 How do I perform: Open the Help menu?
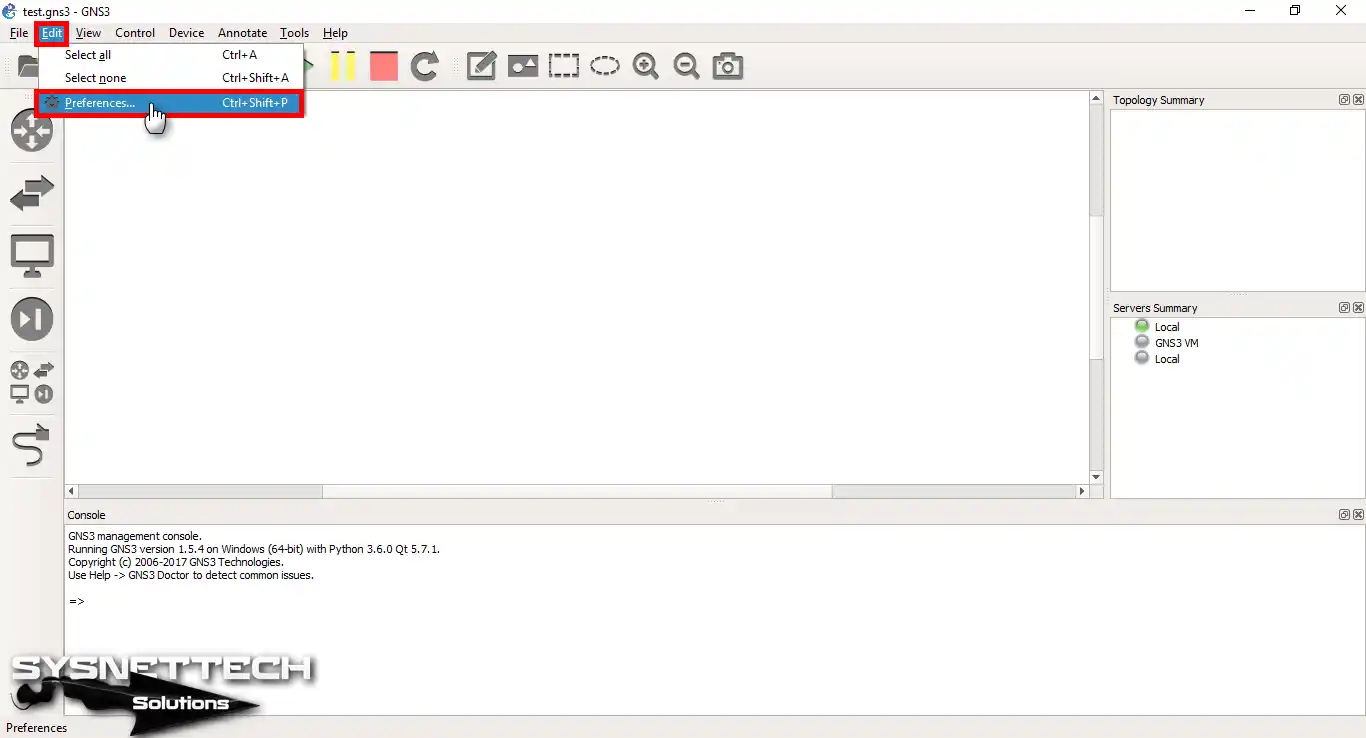coord(335,33)
